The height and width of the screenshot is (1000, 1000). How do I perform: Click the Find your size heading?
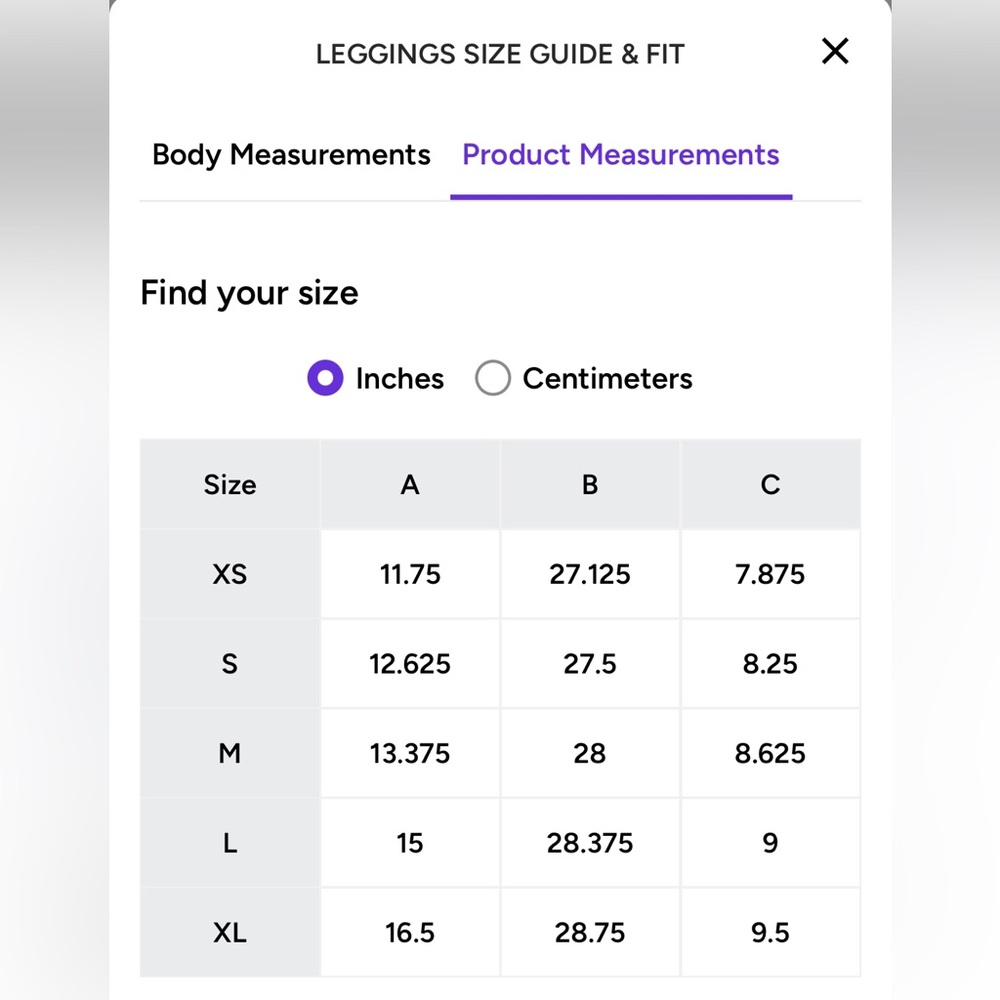(x=249, y=293)
